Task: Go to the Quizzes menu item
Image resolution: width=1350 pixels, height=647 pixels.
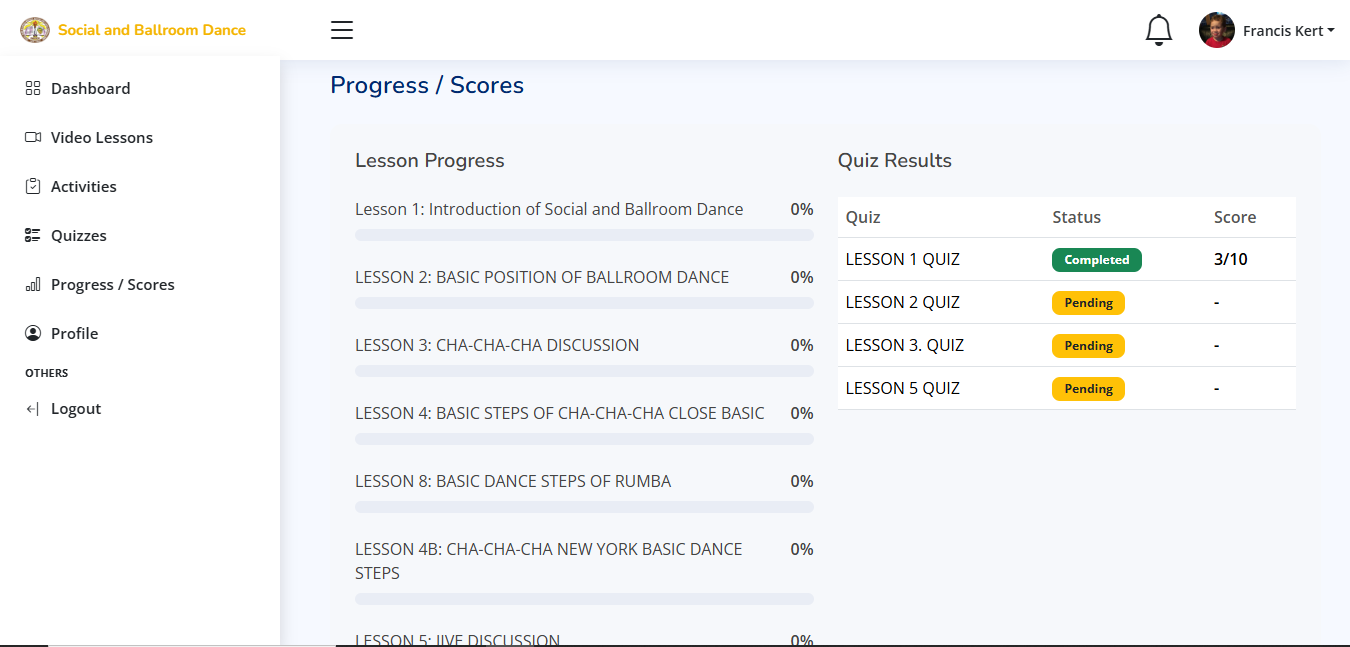Action: click(78, 235)
